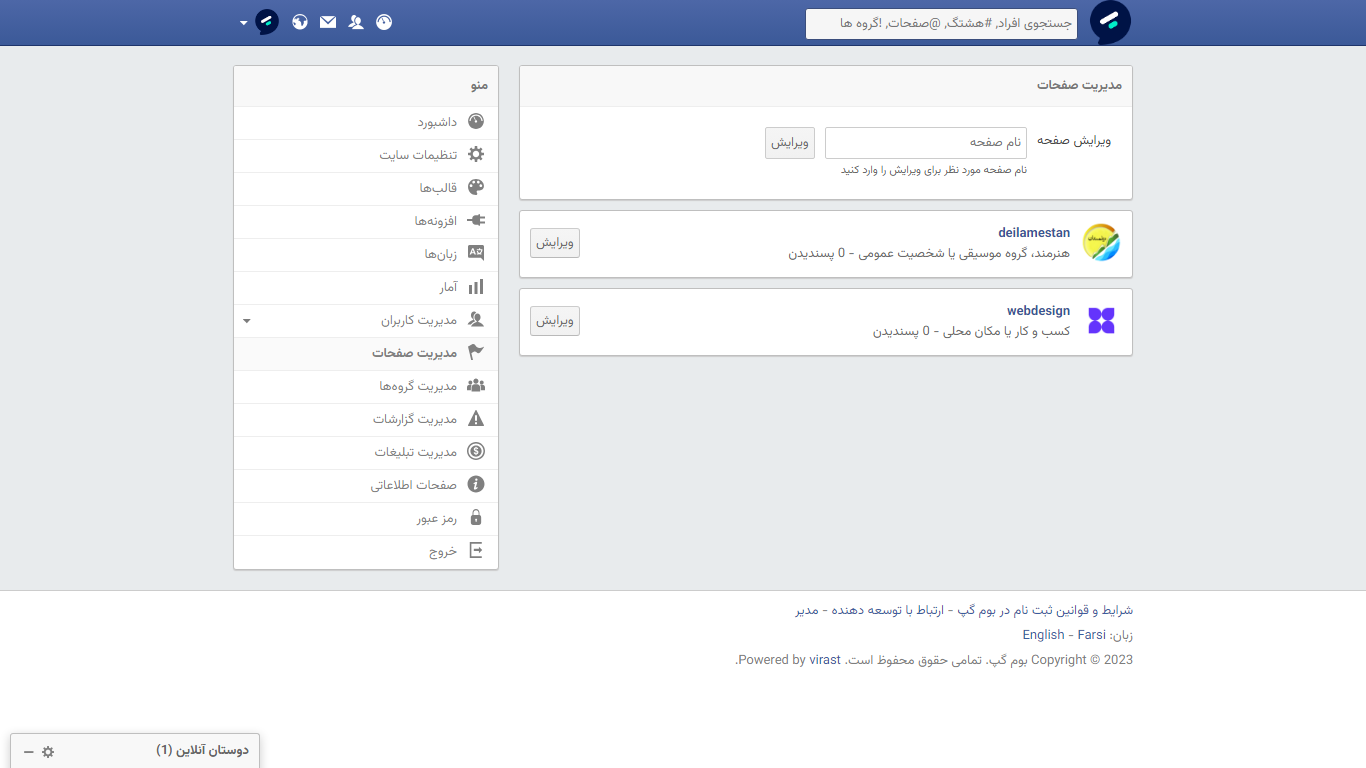Click the افزونه‌ها plug icon

(476, 221)
